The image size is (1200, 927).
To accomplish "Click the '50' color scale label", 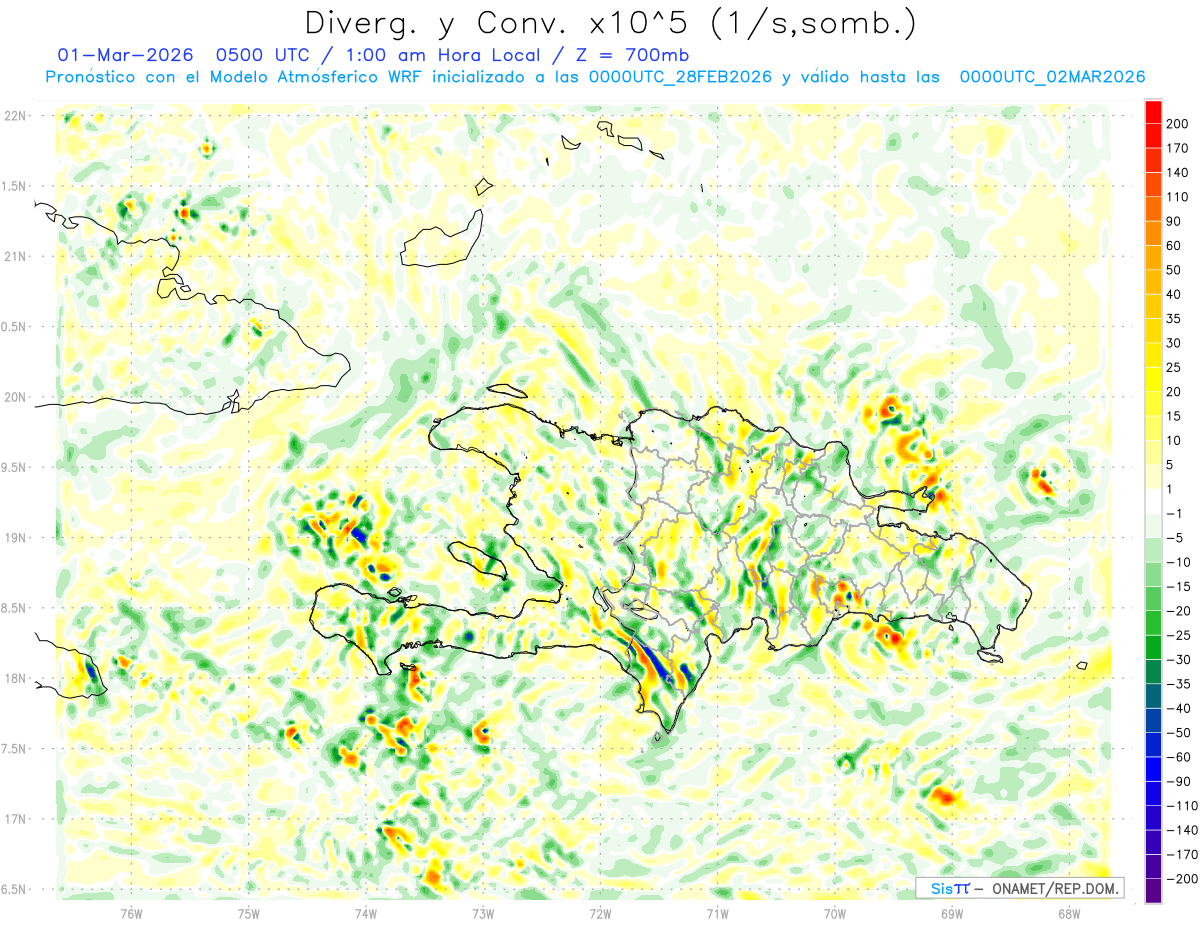I will [1174, 270].
